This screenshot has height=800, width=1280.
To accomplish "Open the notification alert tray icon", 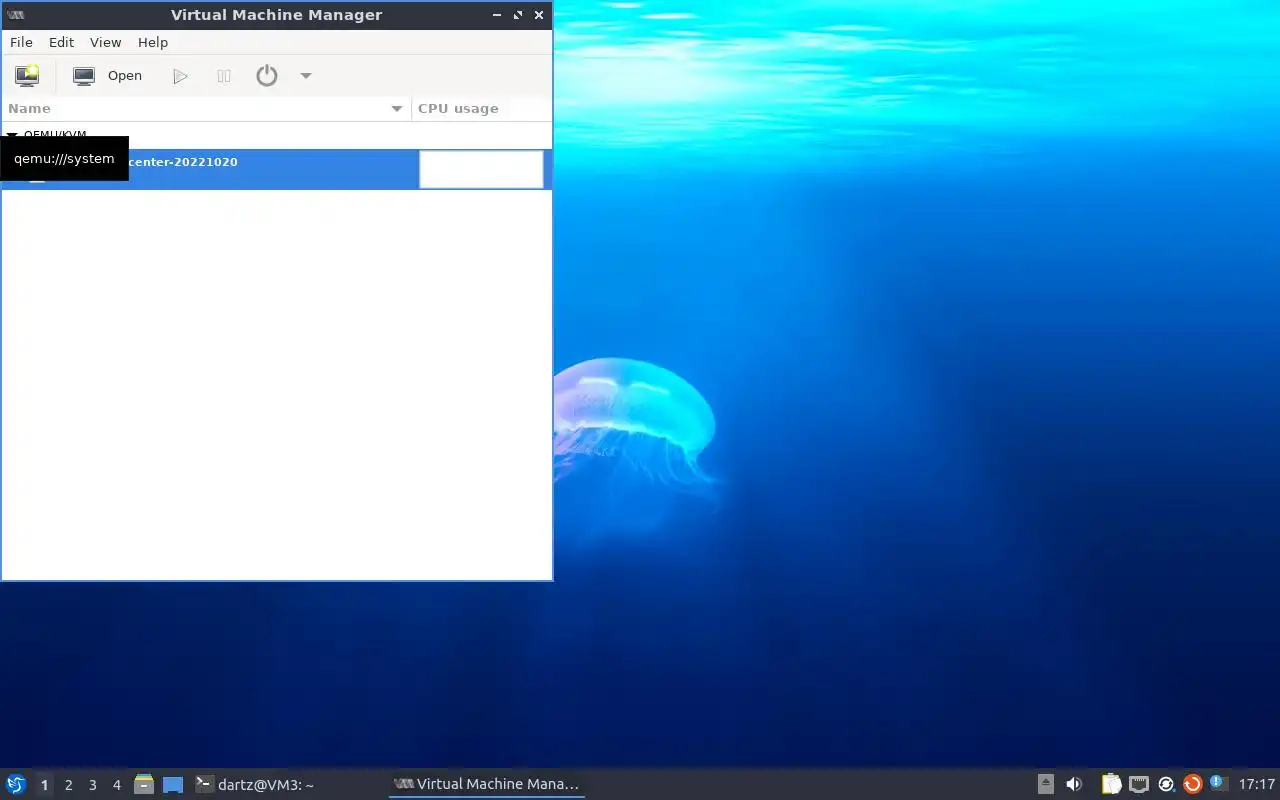I will (x=1217, y=783).
